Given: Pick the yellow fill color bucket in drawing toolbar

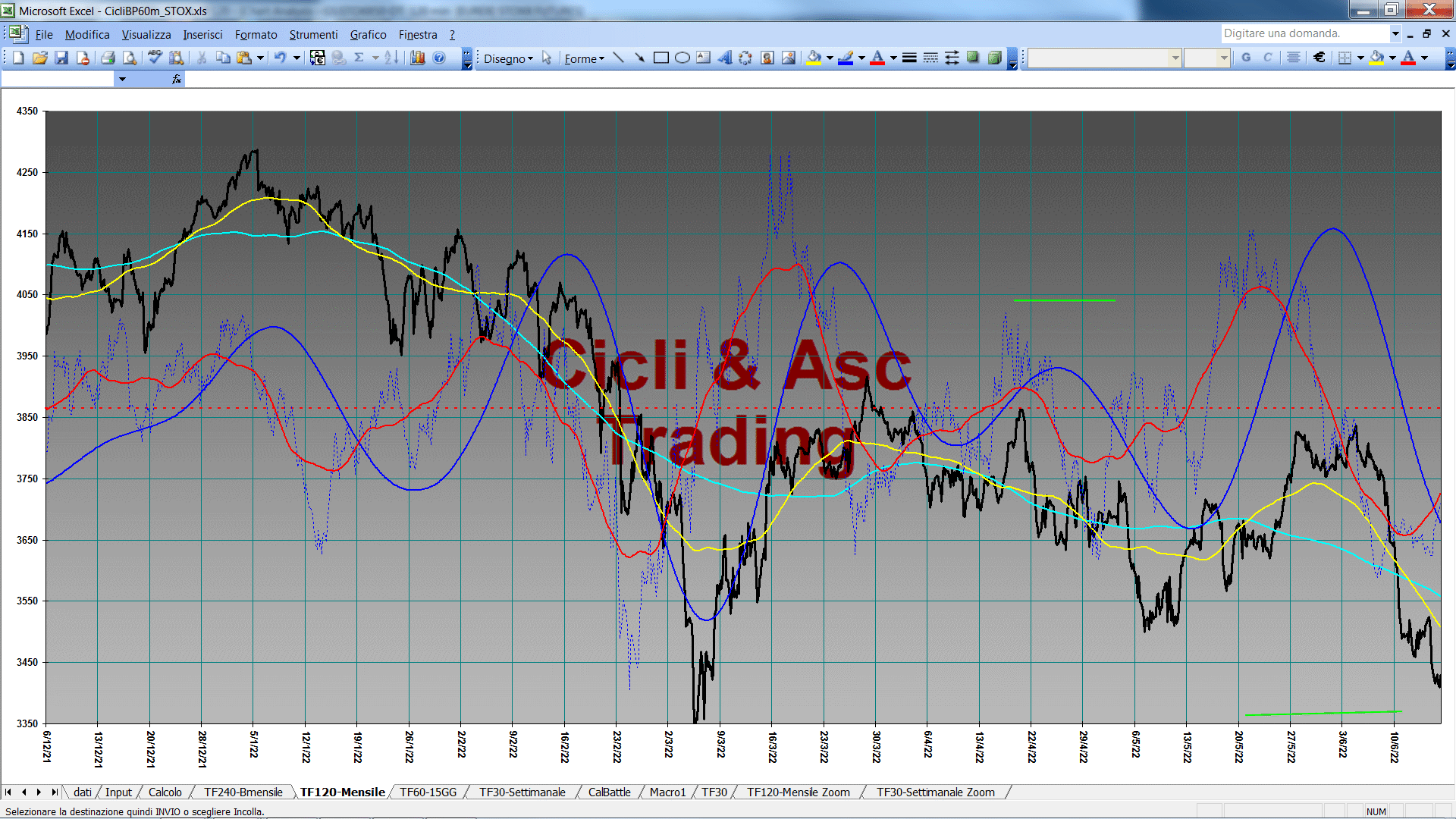Looking at the screenshot, I should click(x=814, y=58).
